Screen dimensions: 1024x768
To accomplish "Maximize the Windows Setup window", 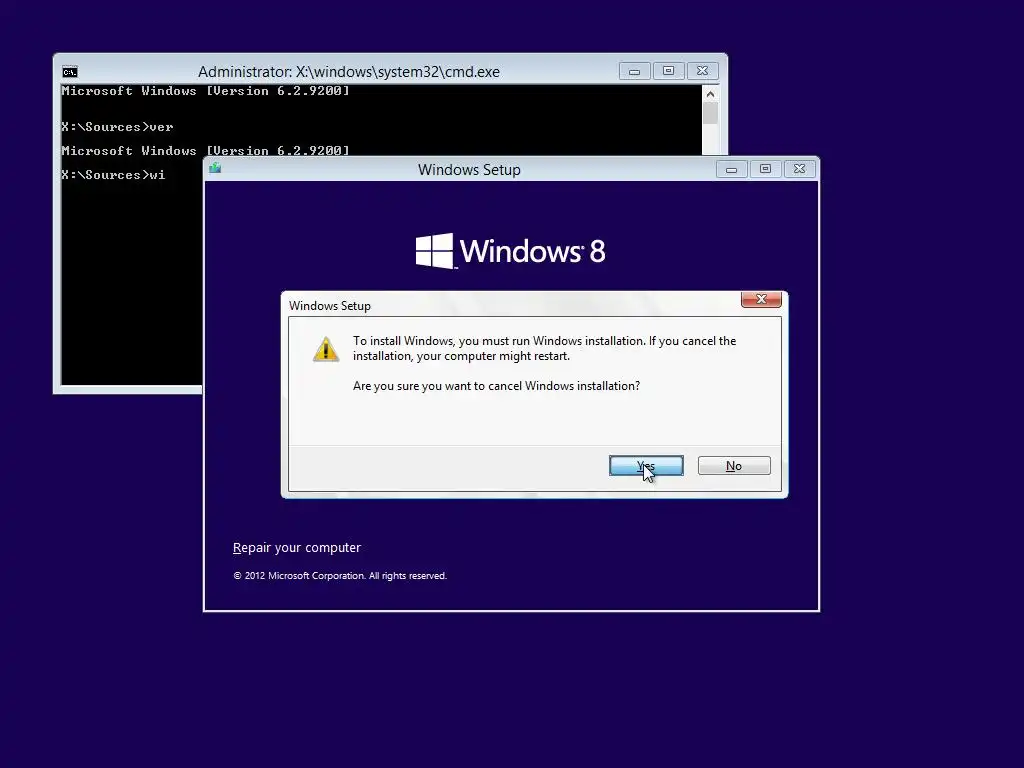I will point(765,169).
